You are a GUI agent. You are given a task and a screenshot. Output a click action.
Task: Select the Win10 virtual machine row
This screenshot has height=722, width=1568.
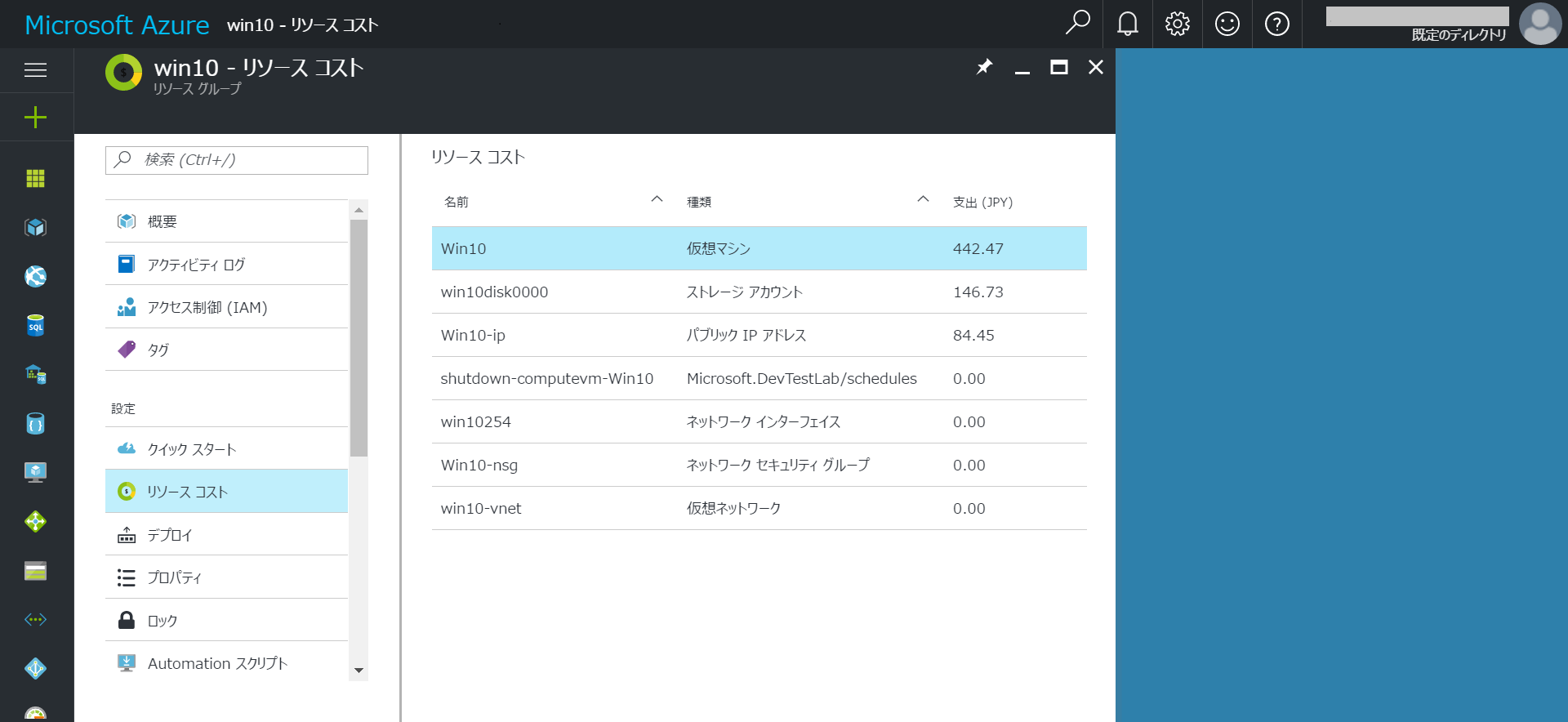point(759,248)
